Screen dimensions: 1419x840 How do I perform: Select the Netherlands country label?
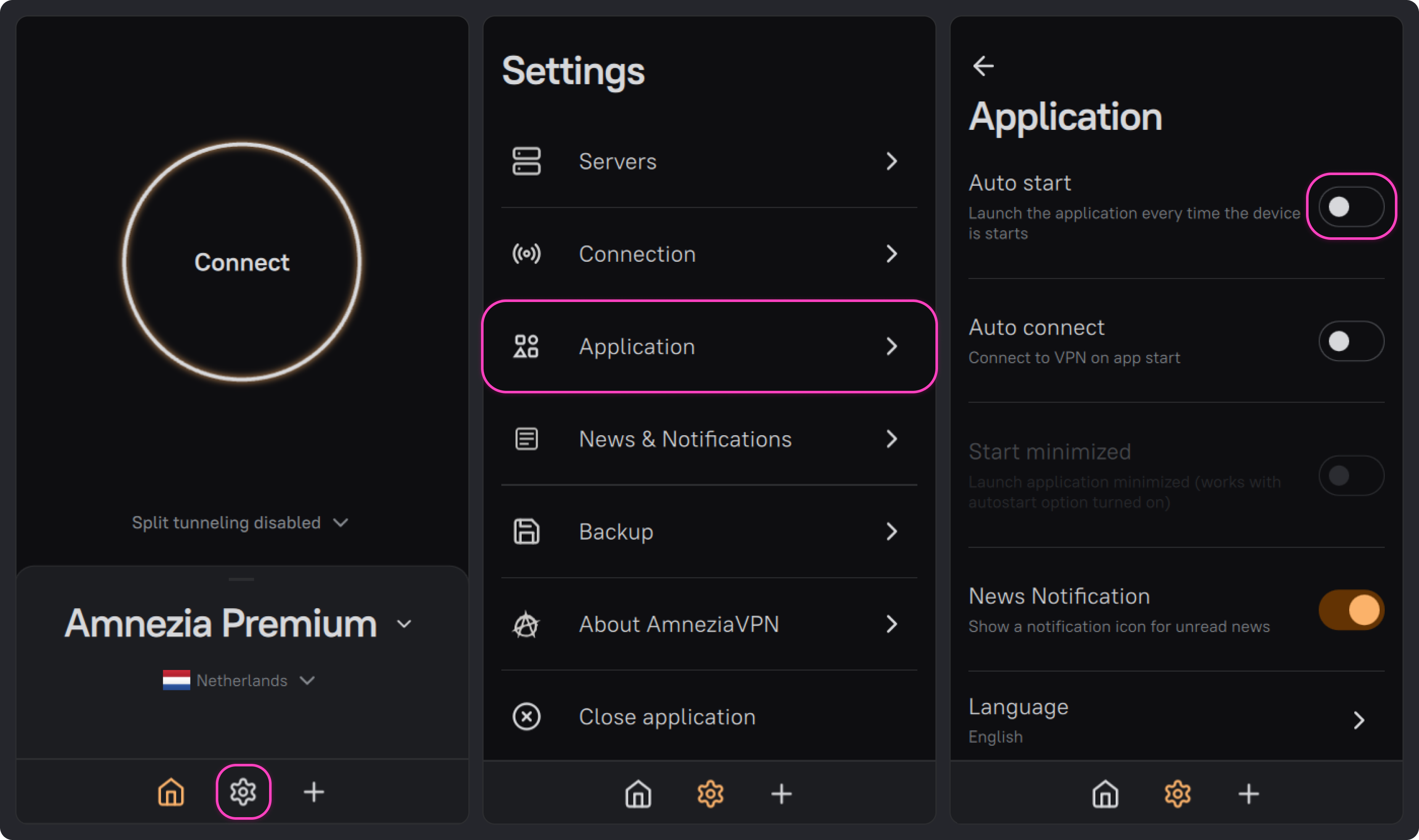(242, 681)
